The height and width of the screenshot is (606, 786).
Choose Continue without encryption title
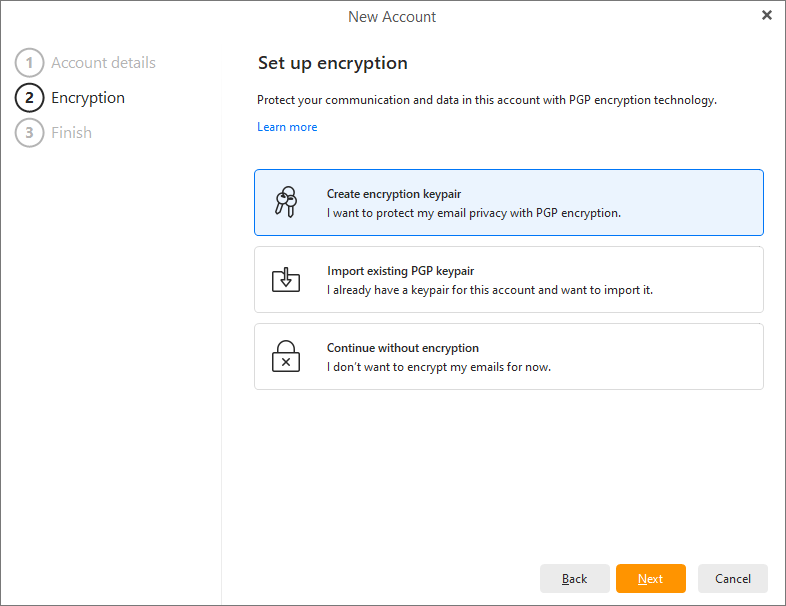(403, 348)
